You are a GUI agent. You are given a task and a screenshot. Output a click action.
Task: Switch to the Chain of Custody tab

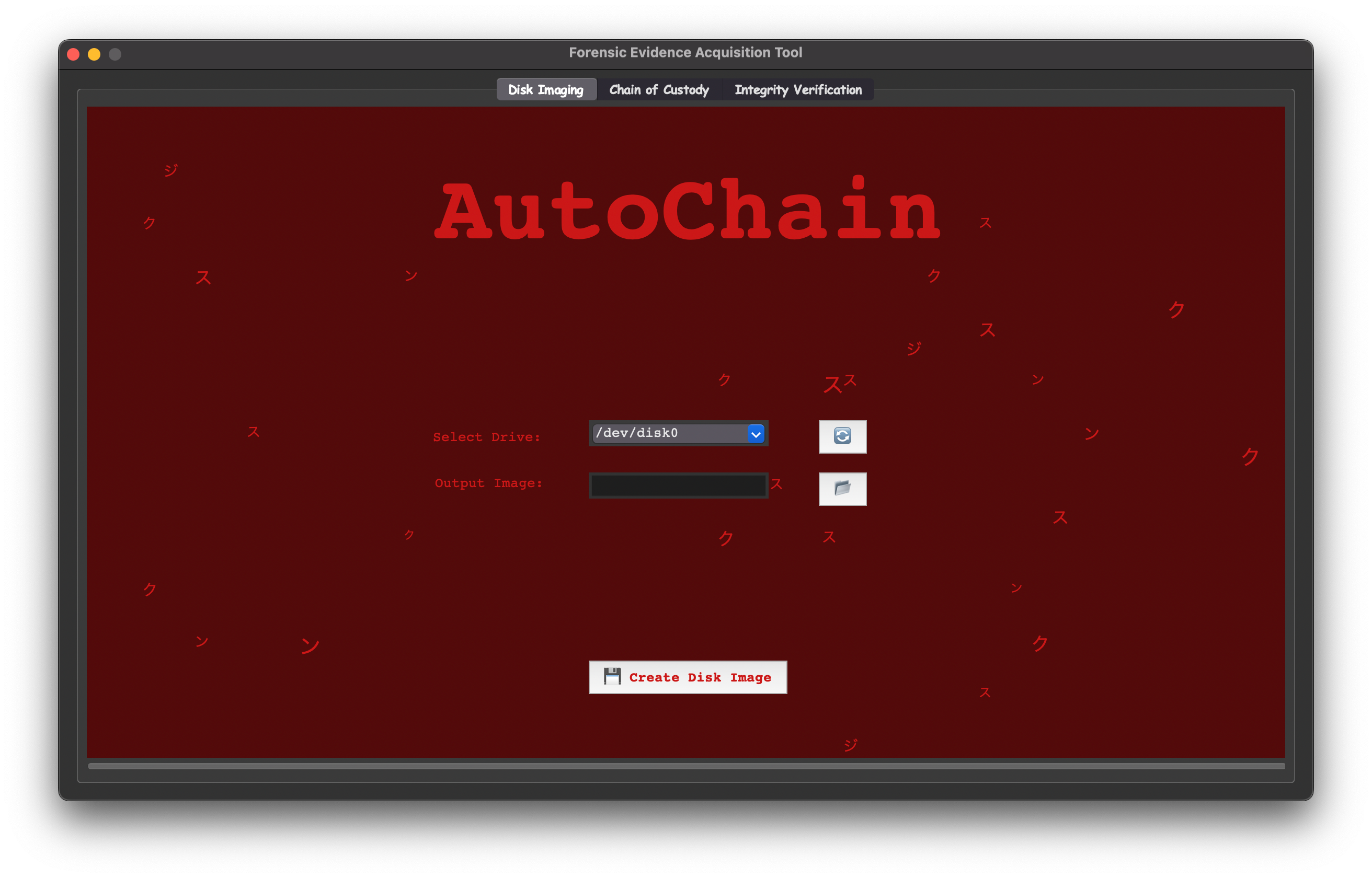pyautogui.click(x=659, y=89)
